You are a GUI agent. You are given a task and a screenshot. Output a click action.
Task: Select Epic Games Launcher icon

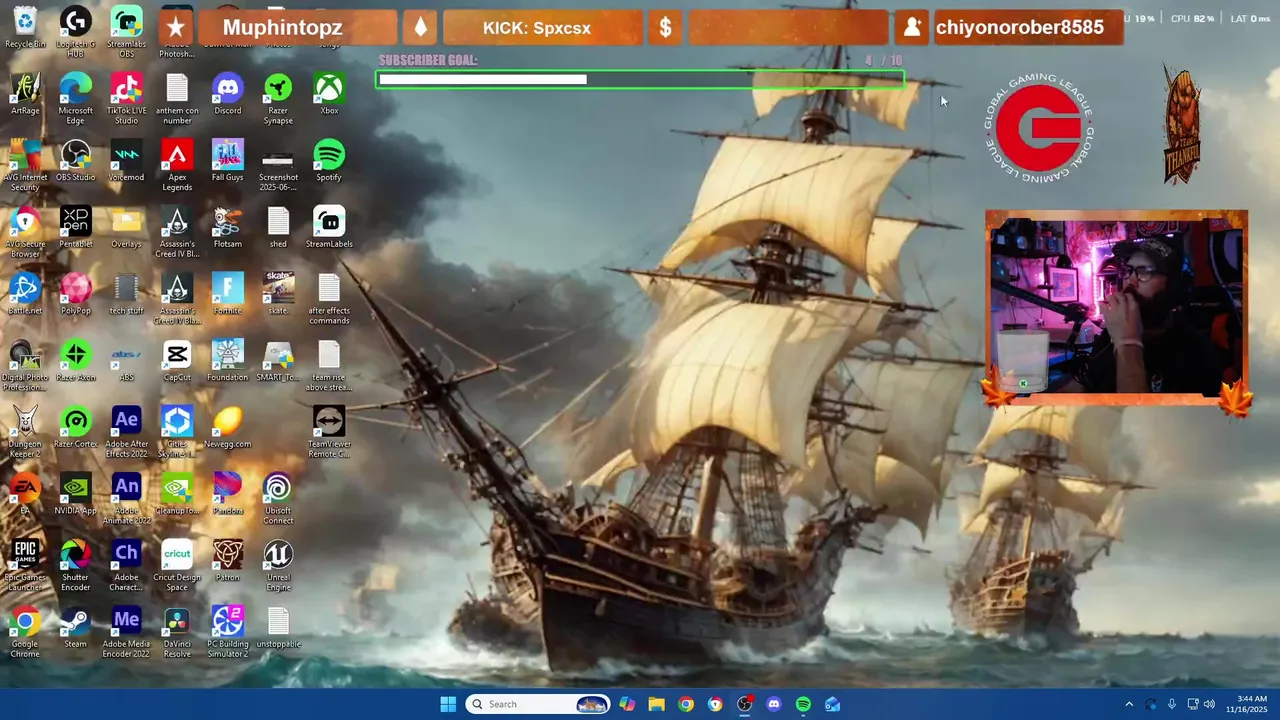click(x=25, y=565)
